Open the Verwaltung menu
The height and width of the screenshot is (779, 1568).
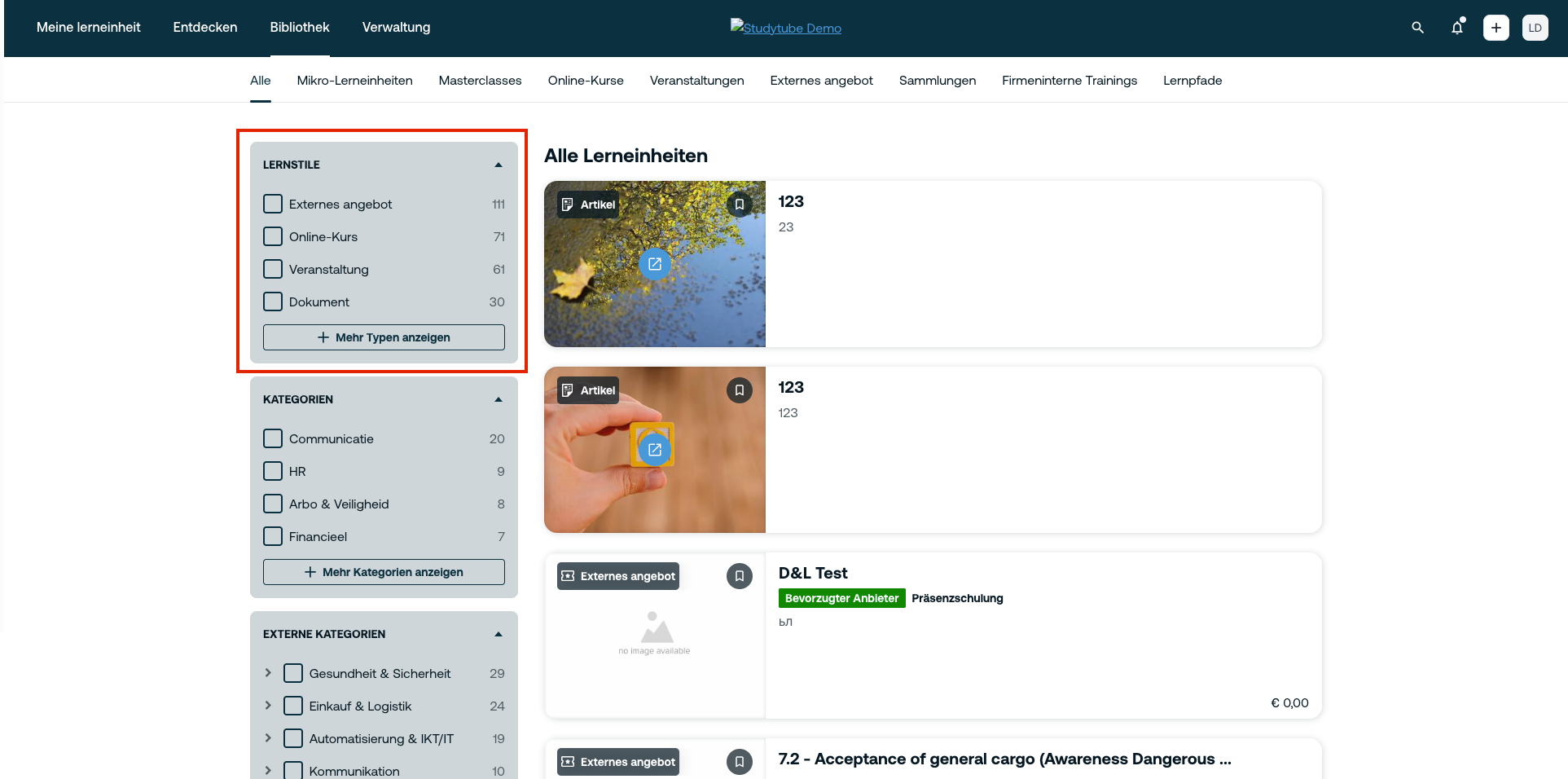(x=397, y=28)
